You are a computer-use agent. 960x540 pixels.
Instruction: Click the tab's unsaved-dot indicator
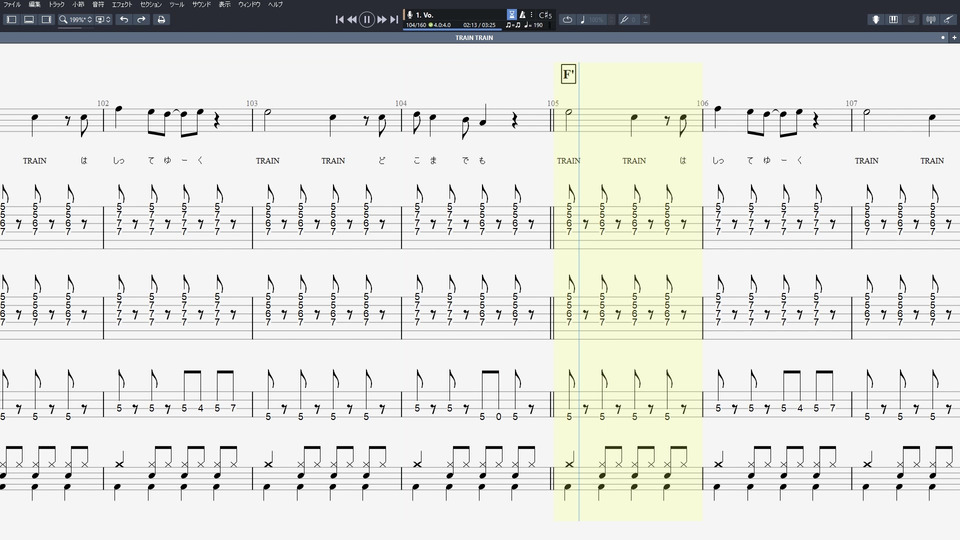[x=943, y=38]
